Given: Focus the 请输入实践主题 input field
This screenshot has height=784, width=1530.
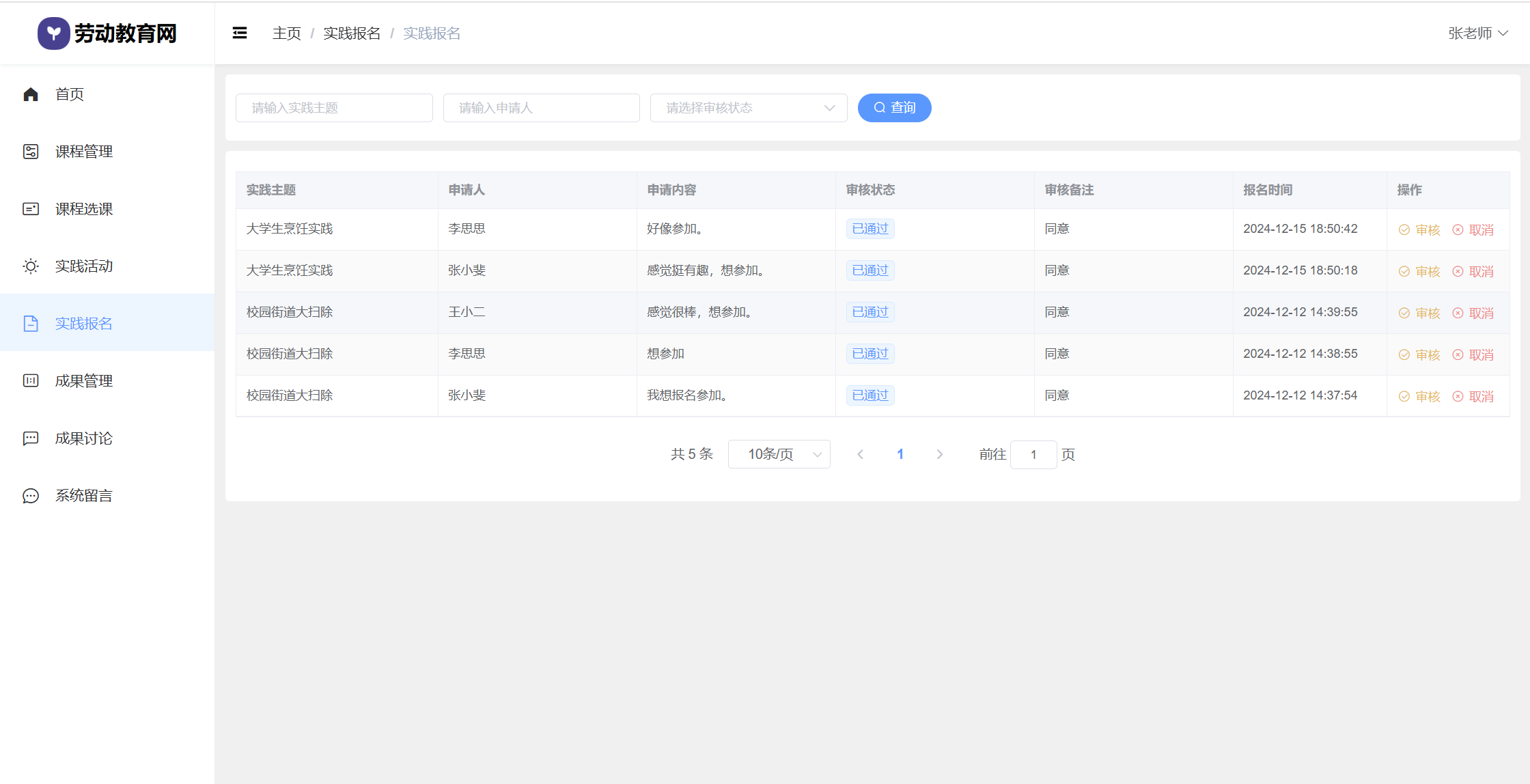Looking at the screenshot, I should click(x=334, y=108).
